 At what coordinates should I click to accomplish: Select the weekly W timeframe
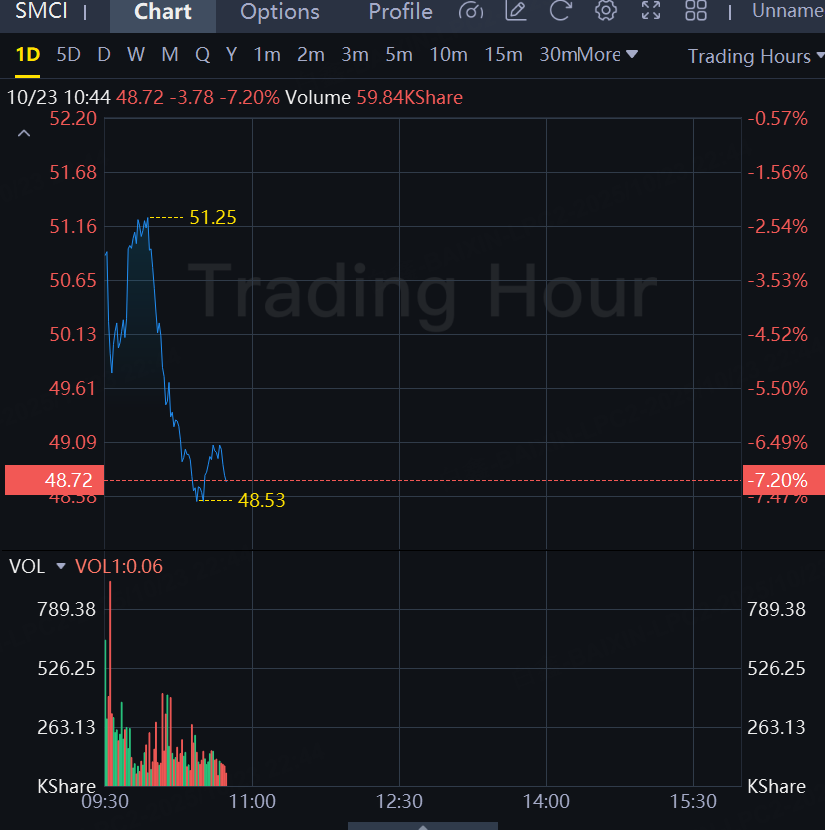[x=136, y=55]
